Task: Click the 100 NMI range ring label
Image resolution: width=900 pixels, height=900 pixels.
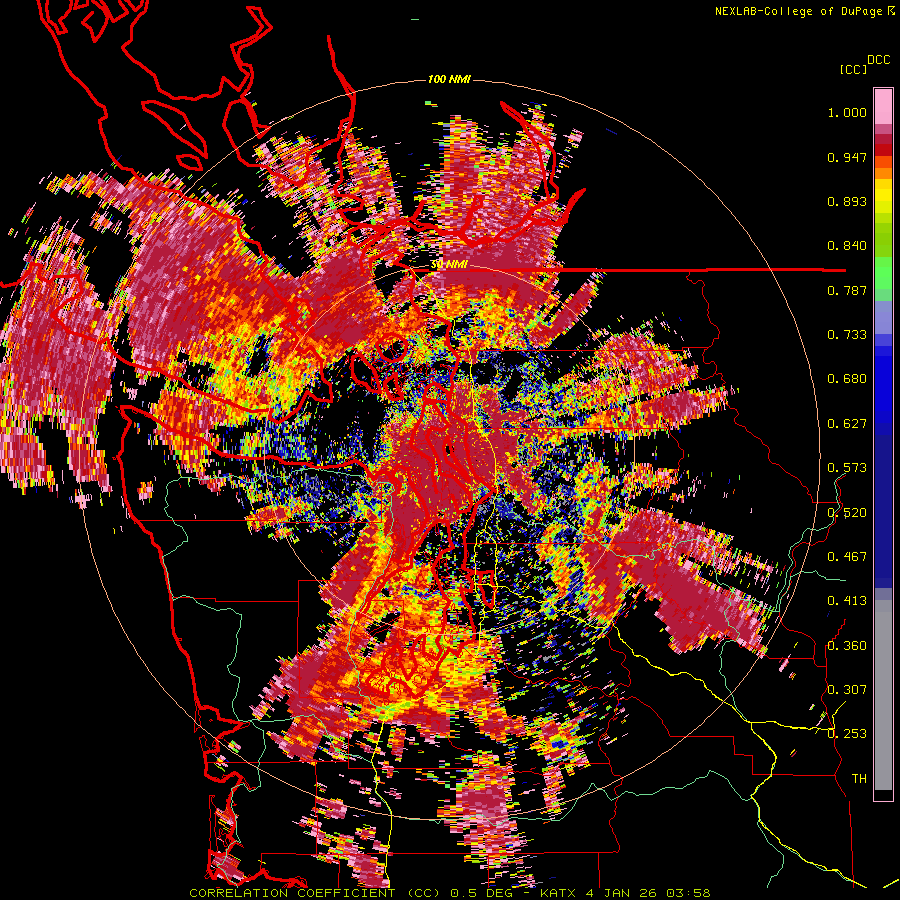Action: click(449, 79)
